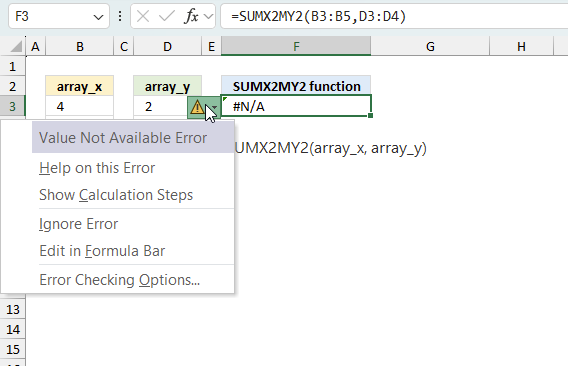Select column D header
The width and height of the screenshot is (568, 366).
pyautogui.click(x=167, y=46)
